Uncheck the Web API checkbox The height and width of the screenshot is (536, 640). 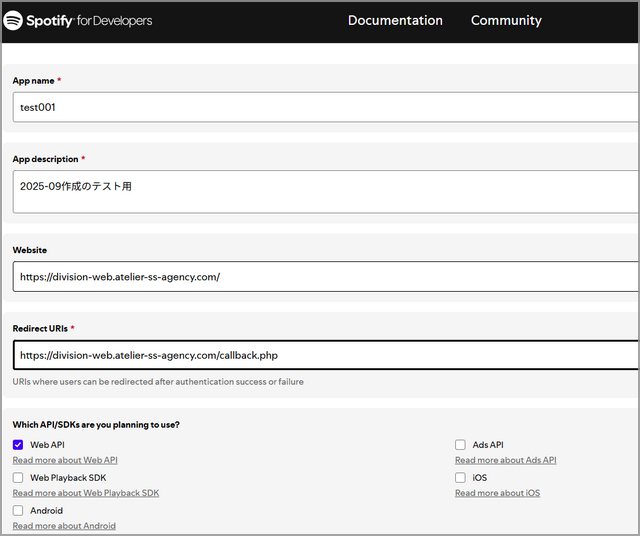pyautogui.click(x=18, y=445)
